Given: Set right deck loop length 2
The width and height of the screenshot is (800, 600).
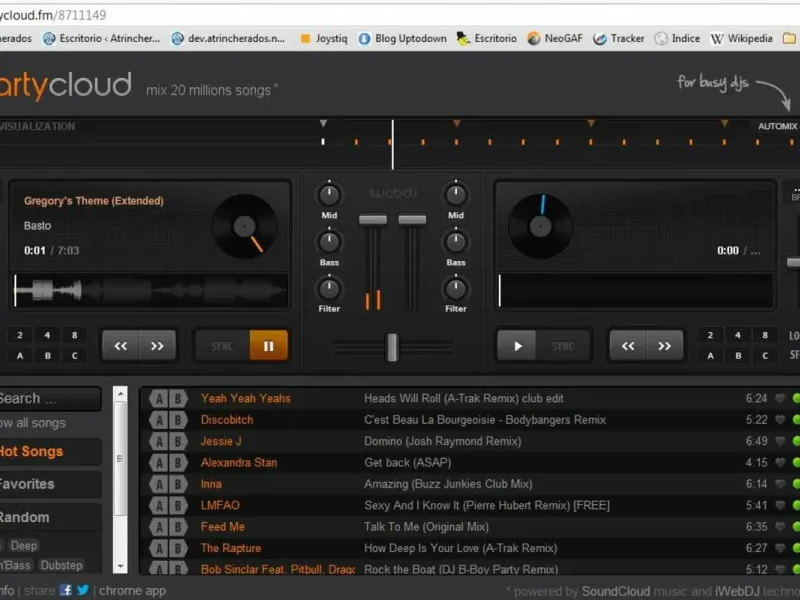Looking at the screenshot, I should coord(710,335).
